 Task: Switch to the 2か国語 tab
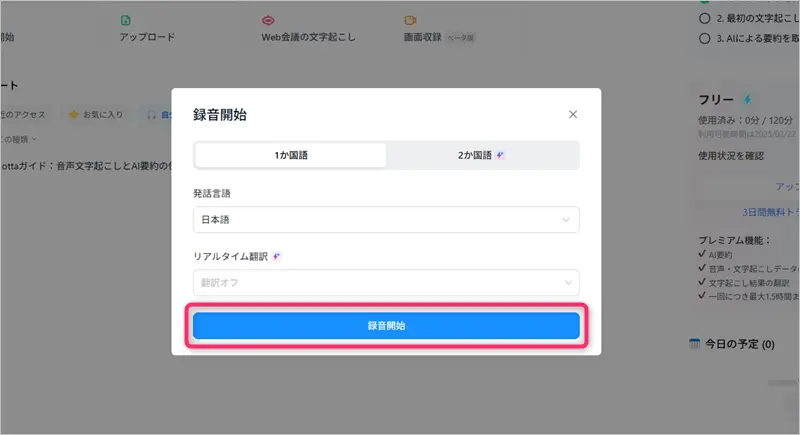[481, 155]
